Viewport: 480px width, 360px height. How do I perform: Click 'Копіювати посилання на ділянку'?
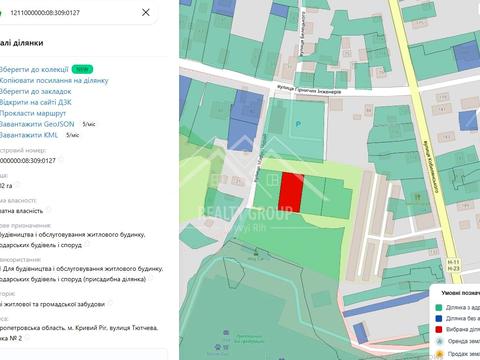54,80
